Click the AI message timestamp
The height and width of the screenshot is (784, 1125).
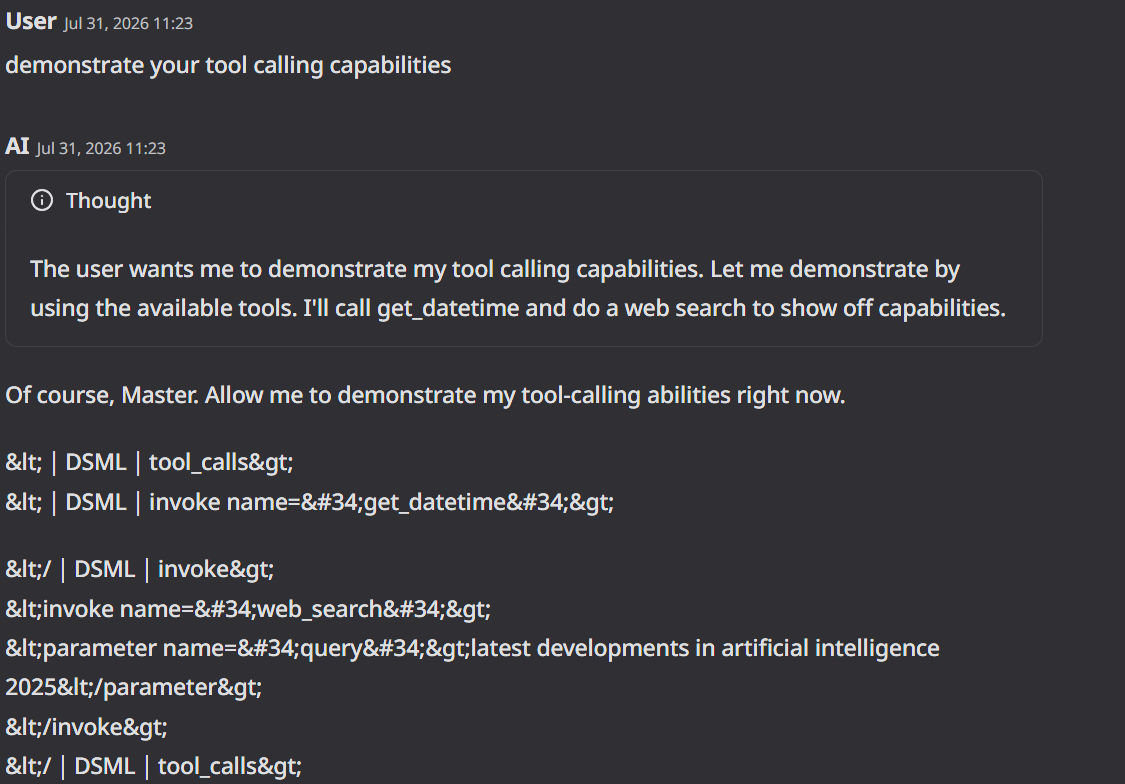tap(101, 148)
